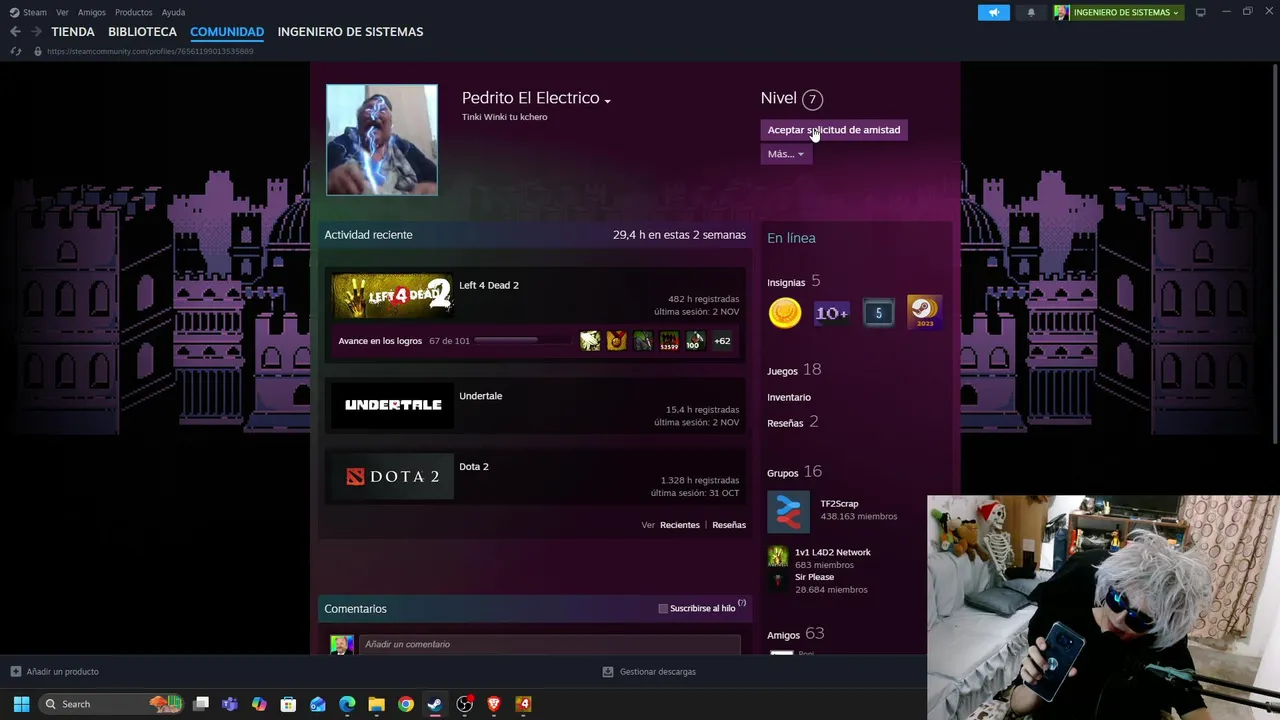Open Brave browser from the taskbar

pos(493,704)
